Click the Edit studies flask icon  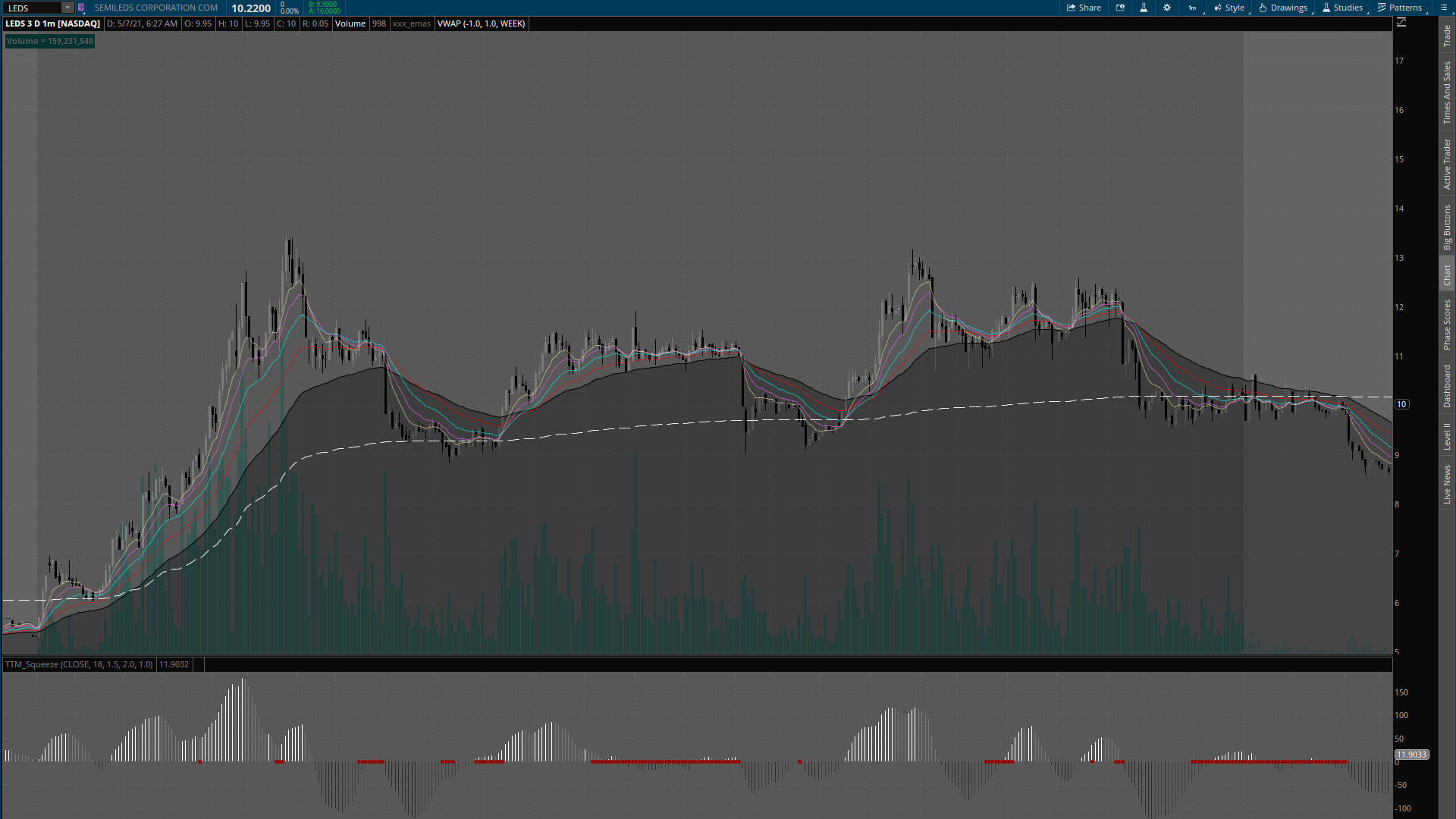[x=1144, y=8]
